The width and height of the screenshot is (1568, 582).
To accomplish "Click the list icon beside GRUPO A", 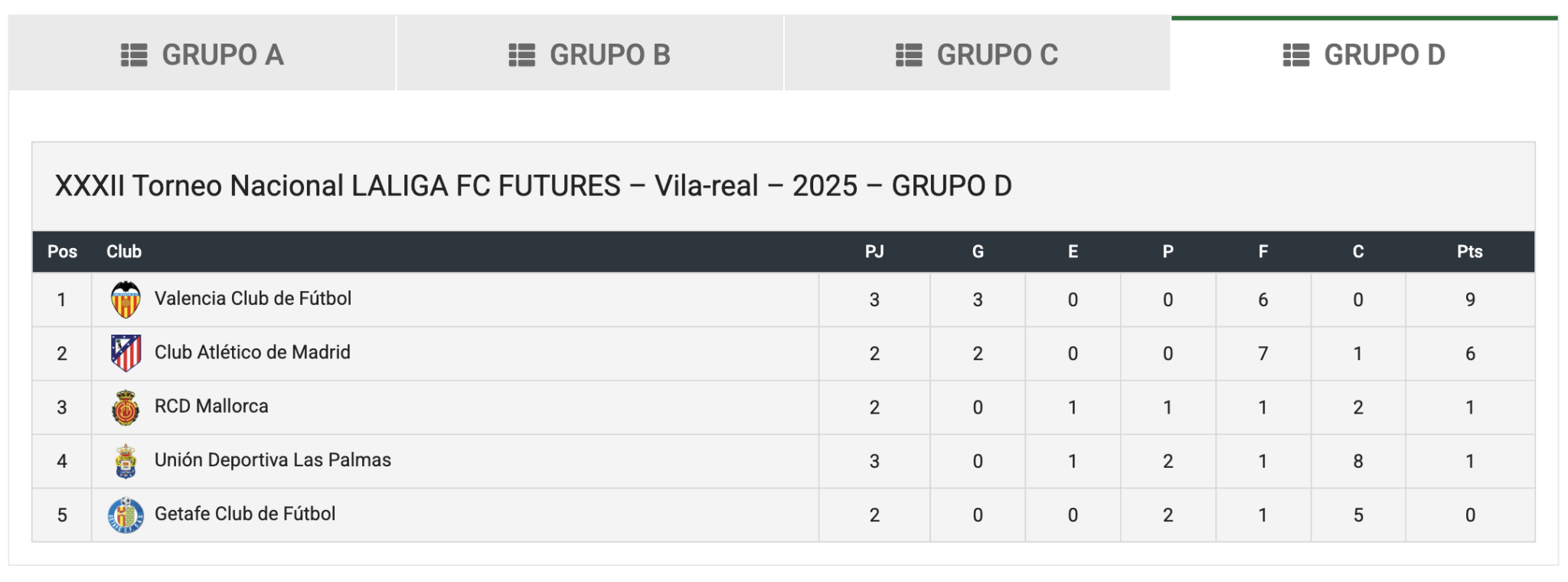I will tap(134, 55).
